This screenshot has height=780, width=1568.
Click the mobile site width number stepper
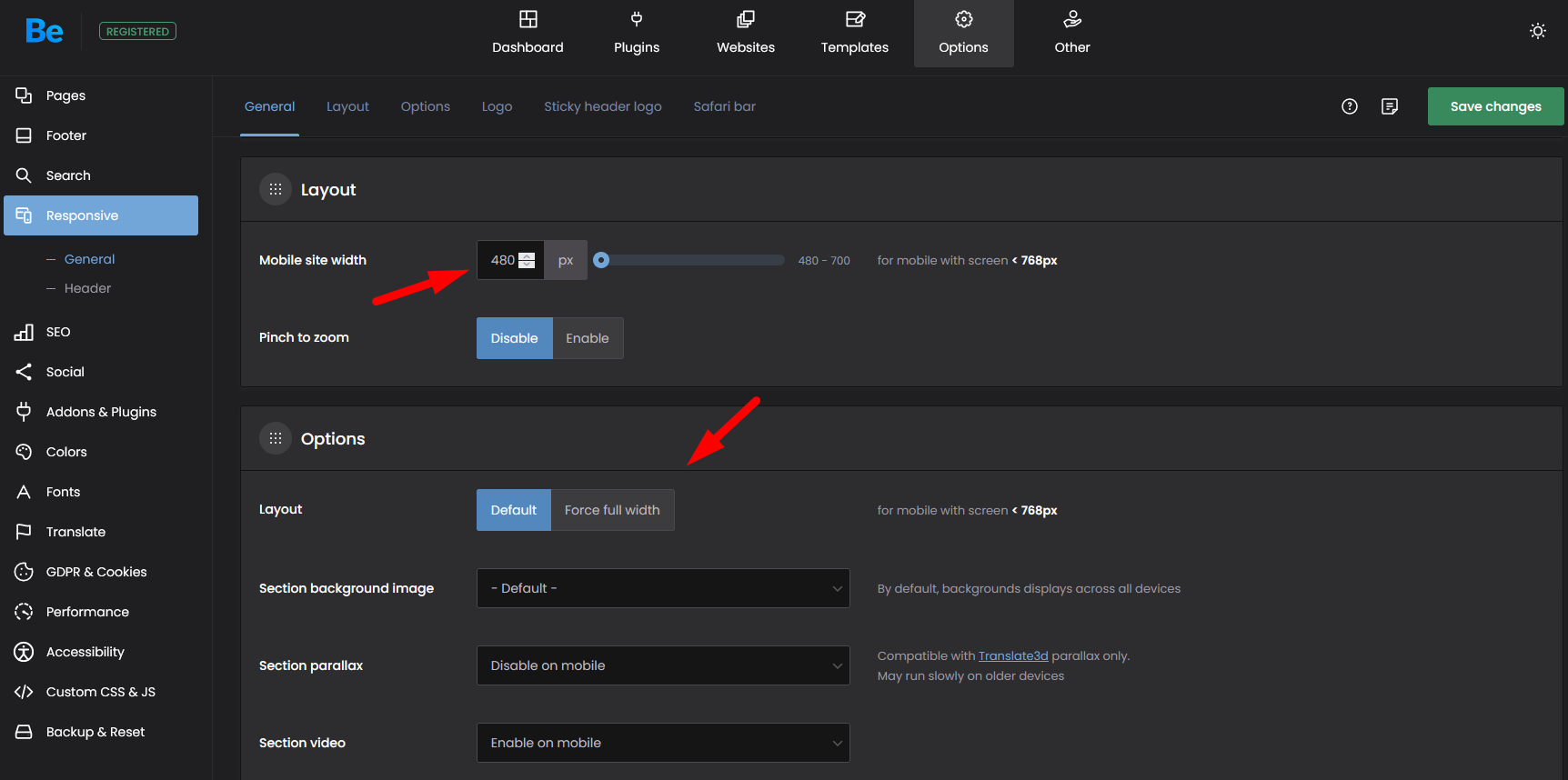coord(527,260)
